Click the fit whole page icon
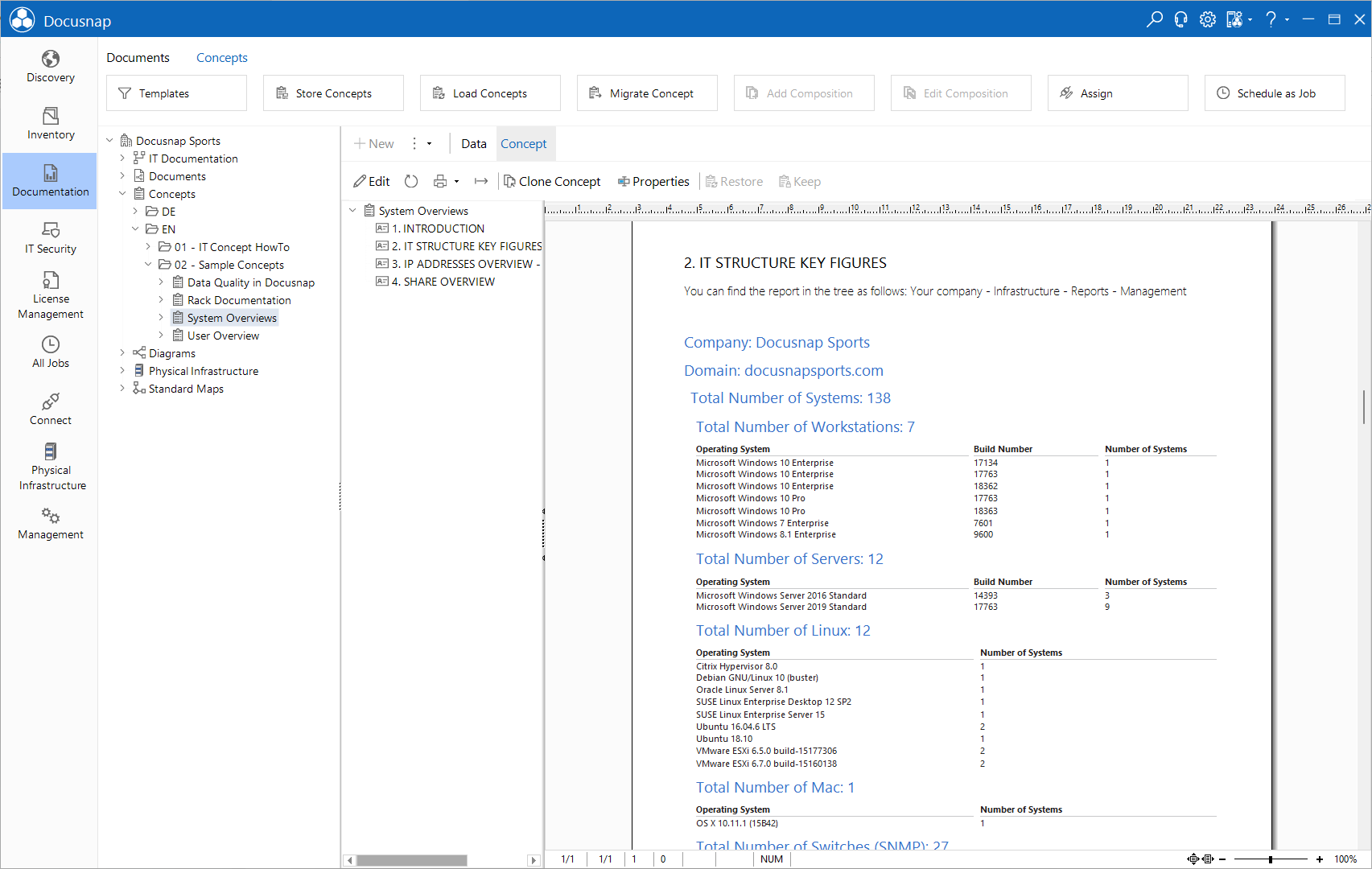The height and width of the screenshot is (869, 1372). [1193, 859]
